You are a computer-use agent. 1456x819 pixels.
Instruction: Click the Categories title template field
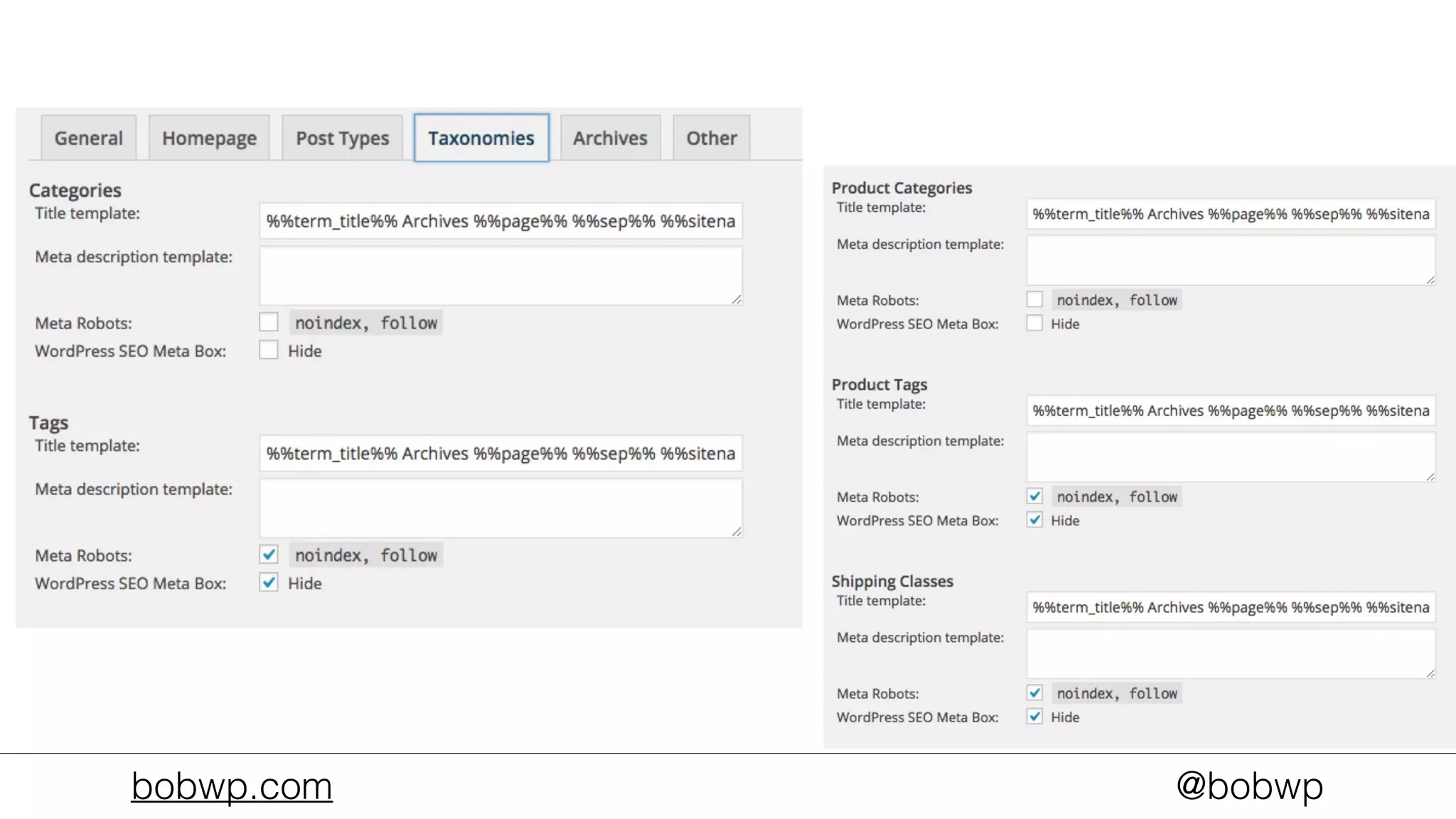500,221
